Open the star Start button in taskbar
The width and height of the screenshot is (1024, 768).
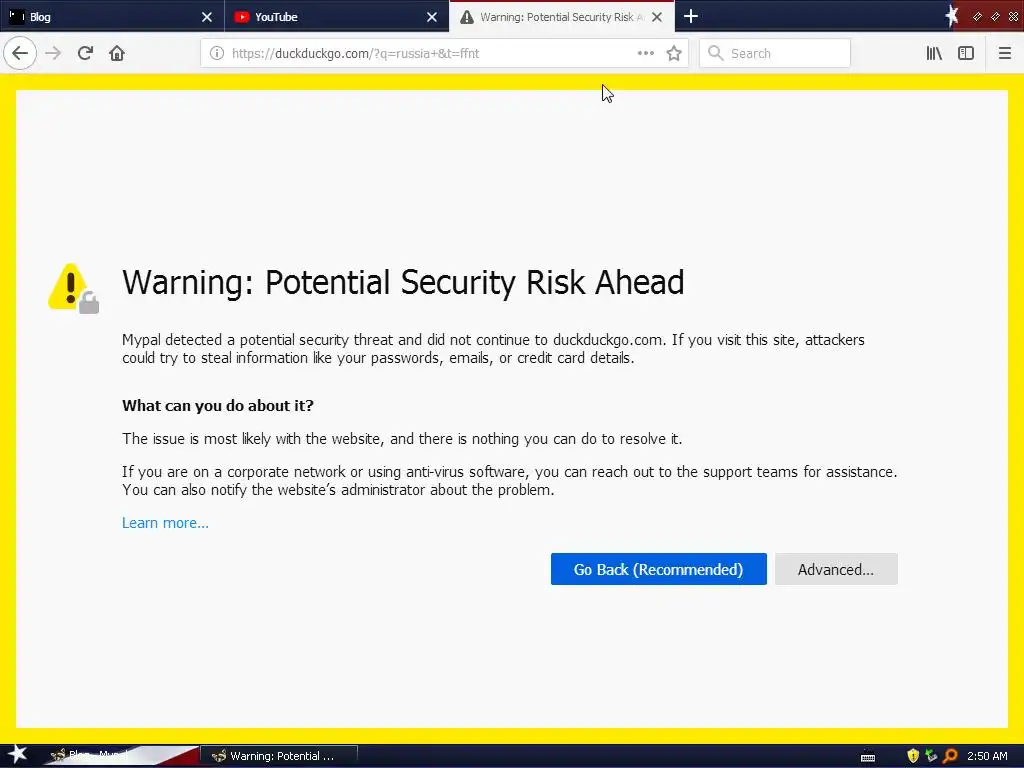pos(17,755)
